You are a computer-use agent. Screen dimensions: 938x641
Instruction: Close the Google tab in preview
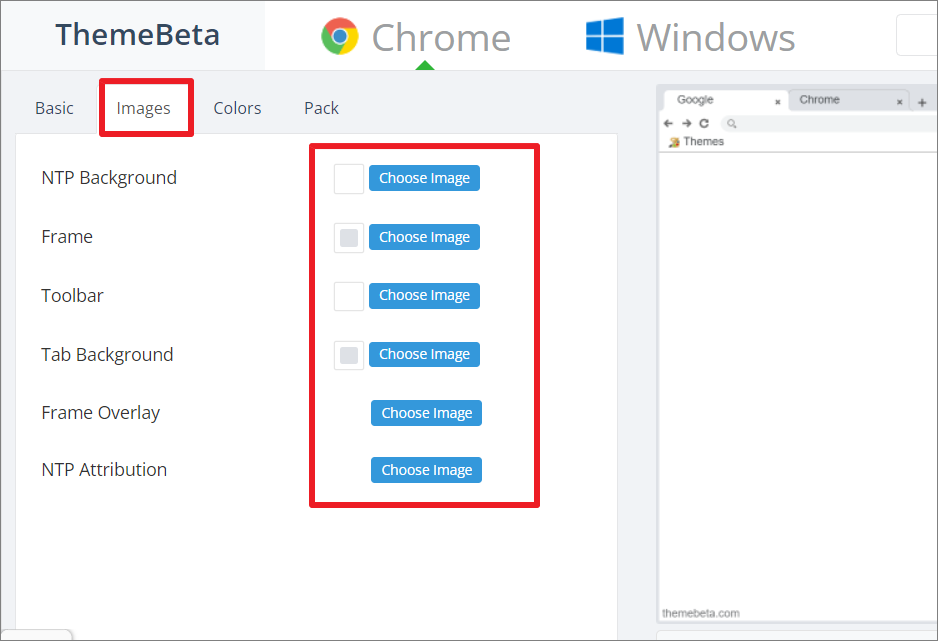(778, 102)
